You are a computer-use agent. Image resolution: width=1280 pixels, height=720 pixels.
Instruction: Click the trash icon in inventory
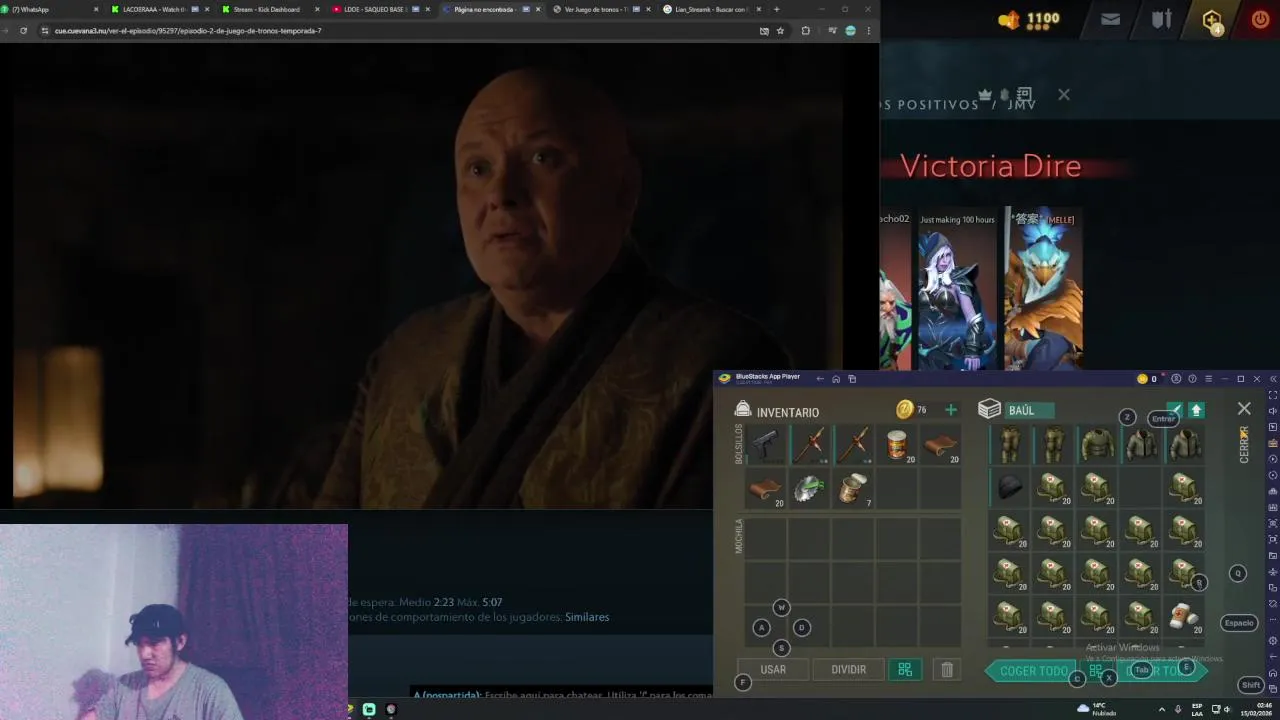tap(947, 670)
